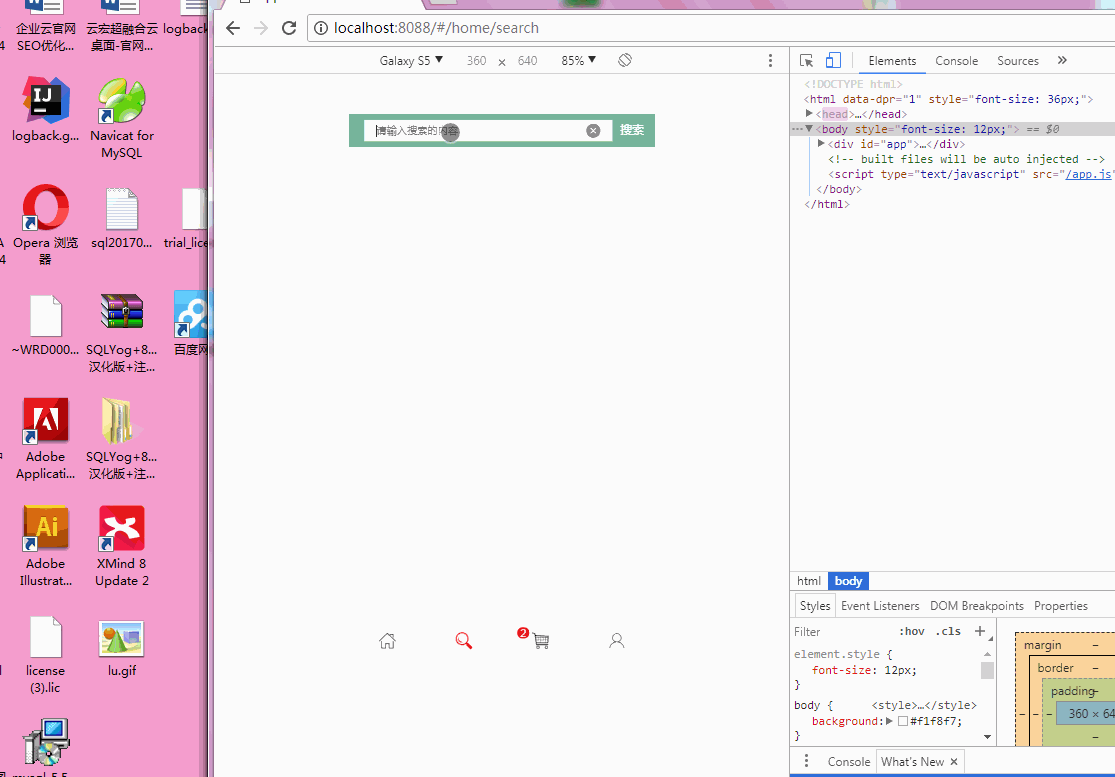This screenshot has height=777, width=1115.
Task: Toggle the device toolbar icon in DevTools
Action: click(833, 61)
